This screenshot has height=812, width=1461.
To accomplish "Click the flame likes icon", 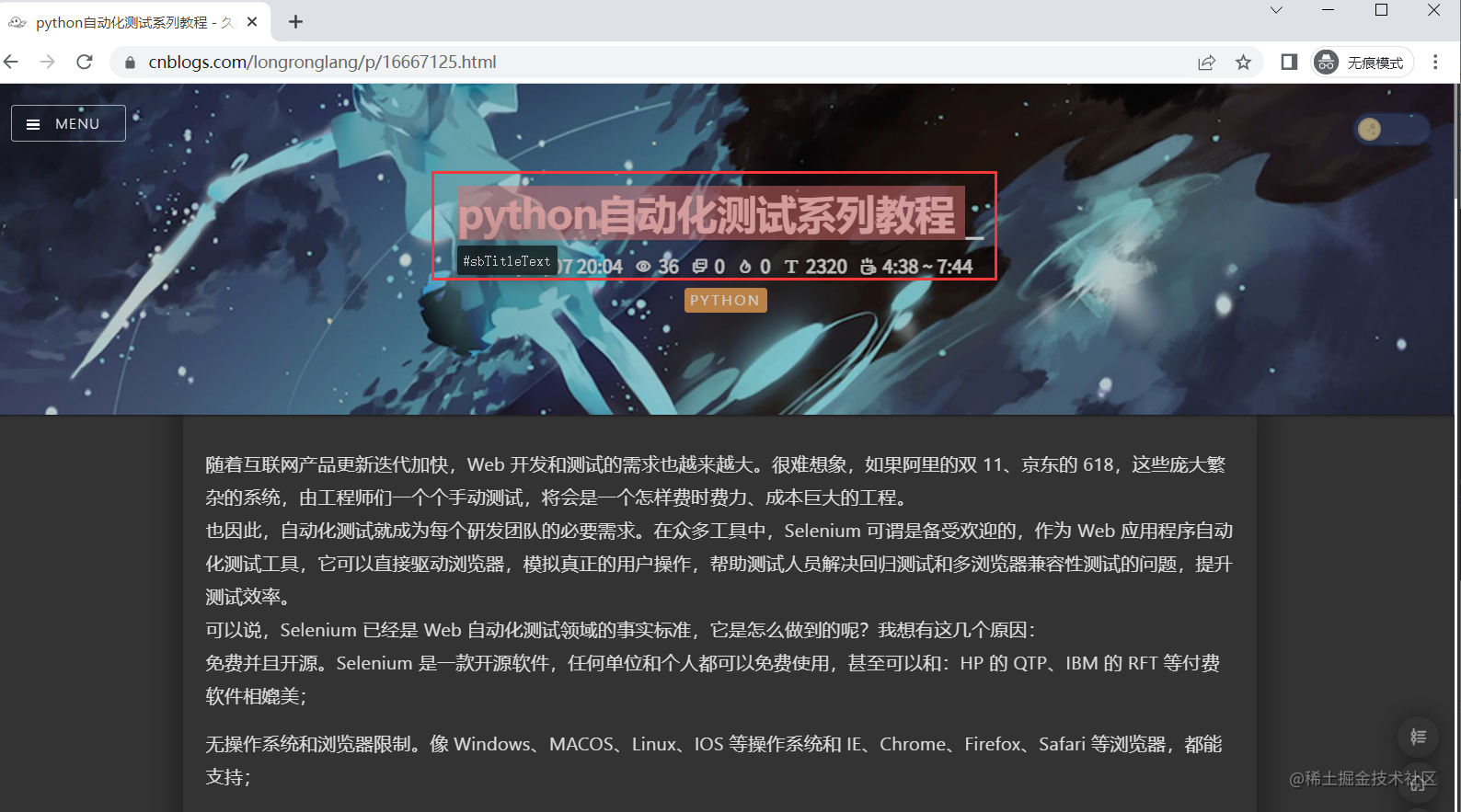I will [745, 267].
